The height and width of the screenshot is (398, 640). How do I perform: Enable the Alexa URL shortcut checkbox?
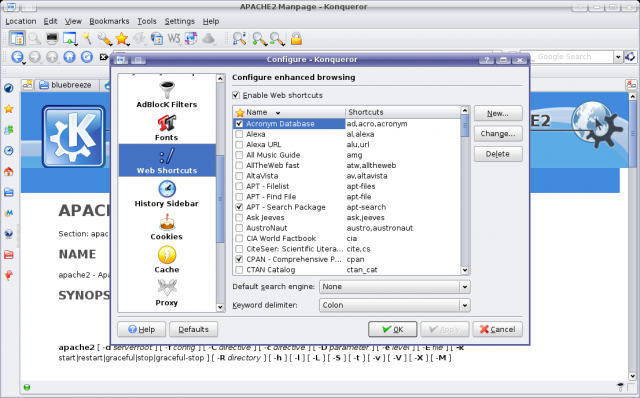(x=239, y=145)
